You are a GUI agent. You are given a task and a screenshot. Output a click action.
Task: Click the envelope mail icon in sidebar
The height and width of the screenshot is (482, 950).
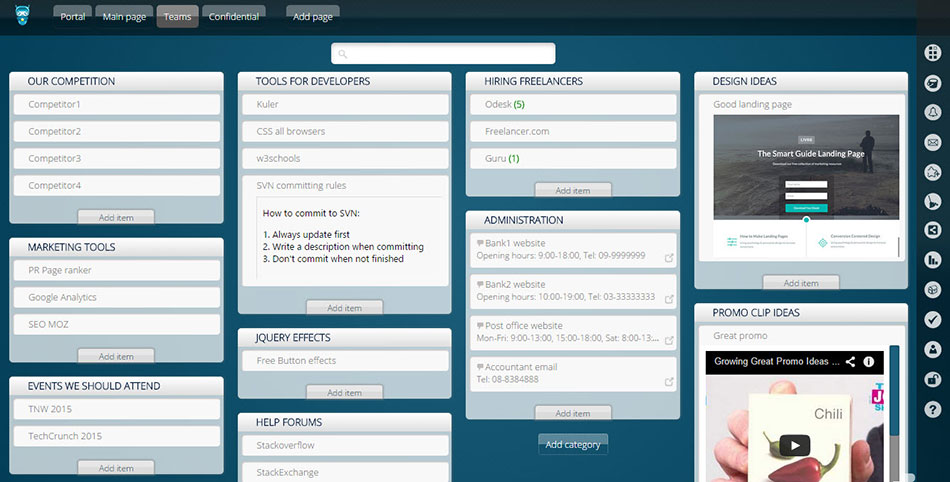[x=932, y=142]
